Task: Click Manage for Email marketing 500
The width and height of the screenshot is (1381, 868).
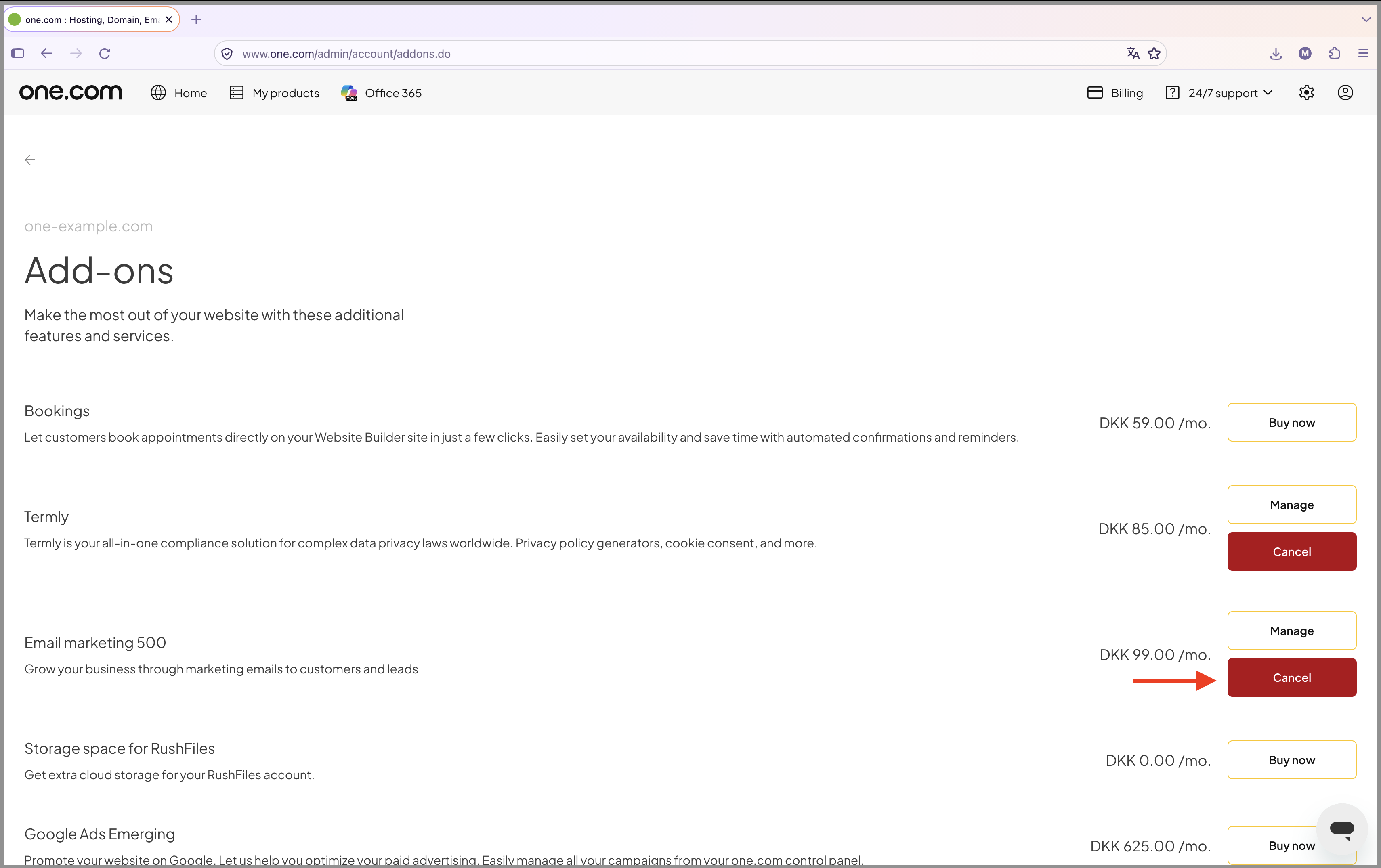Action: (1291, 631)
